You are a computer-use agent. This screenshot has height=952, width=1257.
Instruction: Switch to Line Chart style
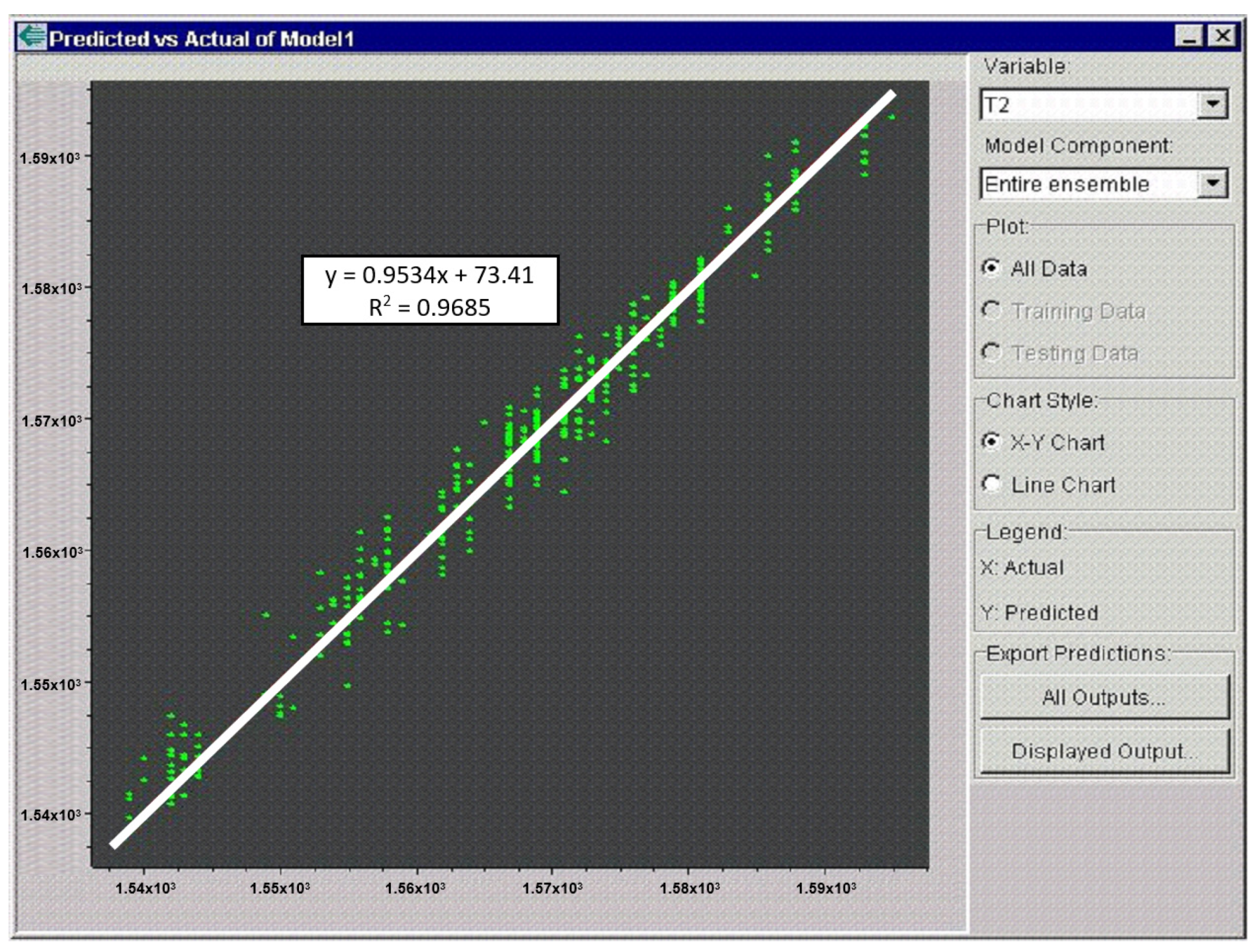click(x=992, y=484)
